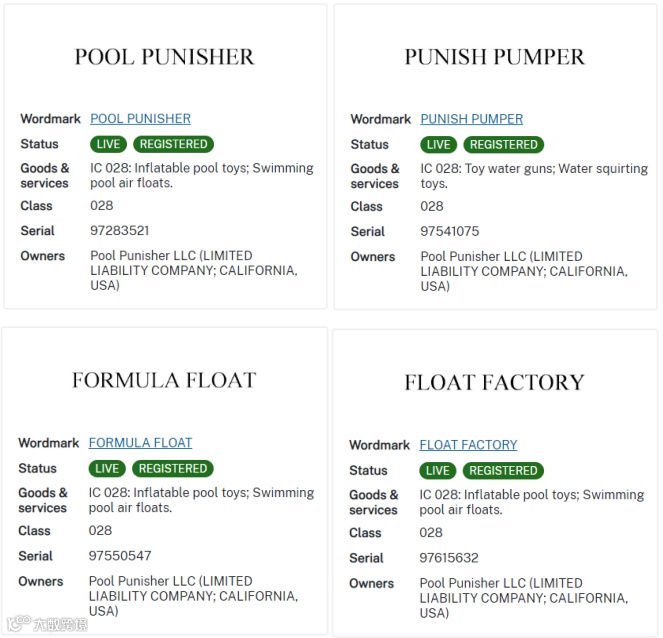Open the FORMULA FLOAT wordmark link
This screenshot has width=663, height=638.
click(x=140, y=443)
